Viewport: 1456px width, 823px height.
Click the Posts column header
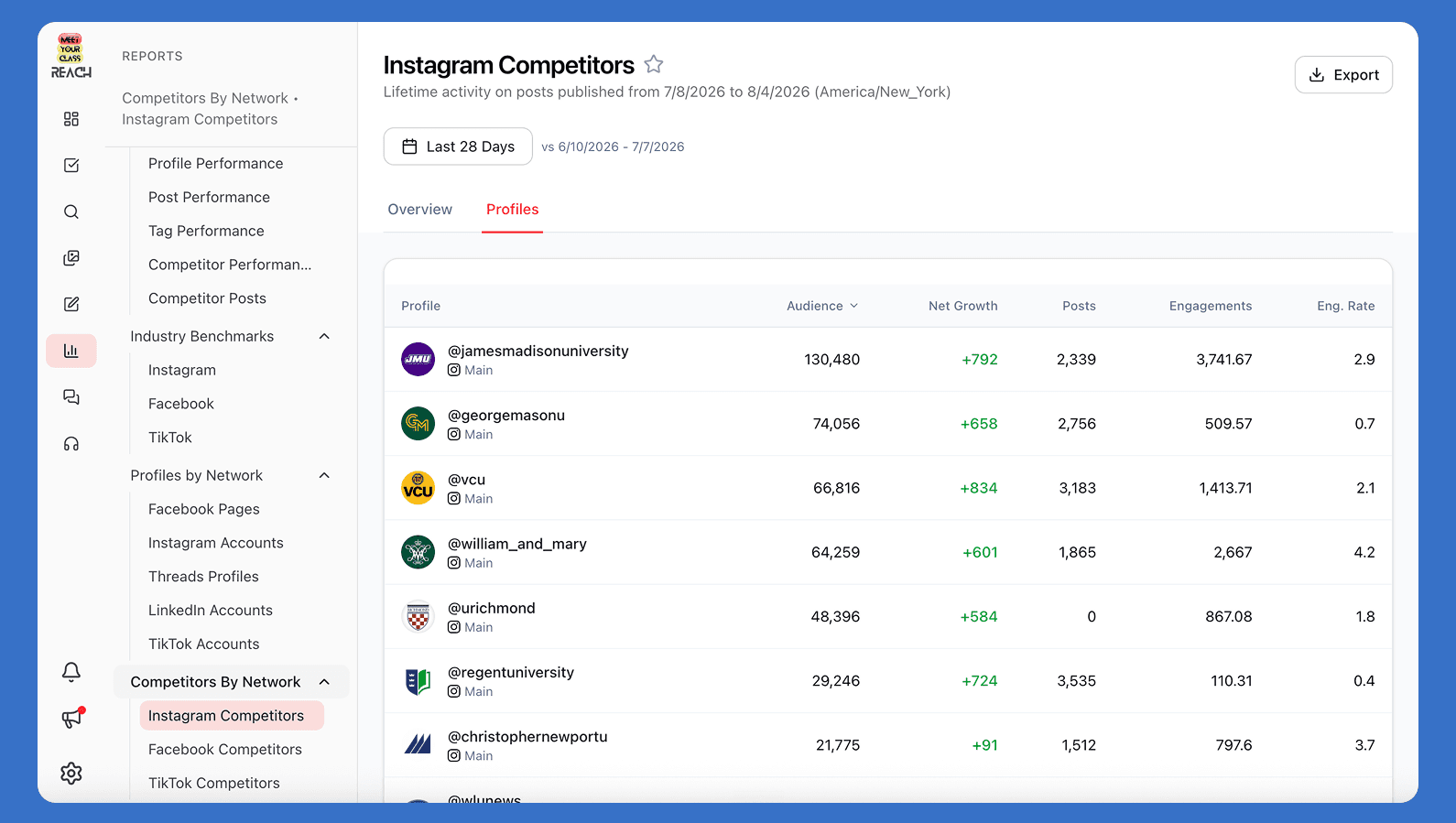[1080, 306]
